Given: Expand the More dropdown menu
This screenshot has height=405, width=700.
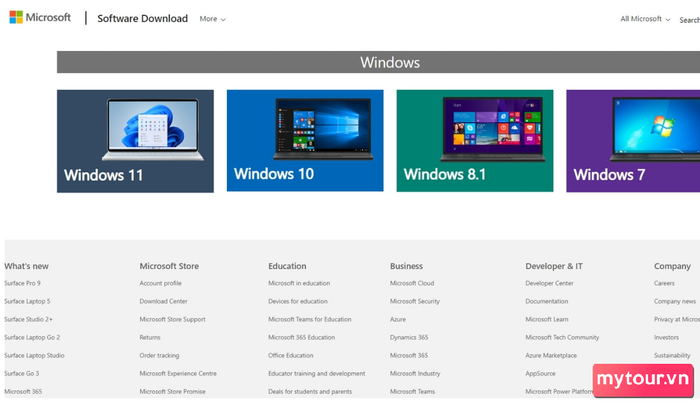Looking at the screenshot, I should point(212,19).
